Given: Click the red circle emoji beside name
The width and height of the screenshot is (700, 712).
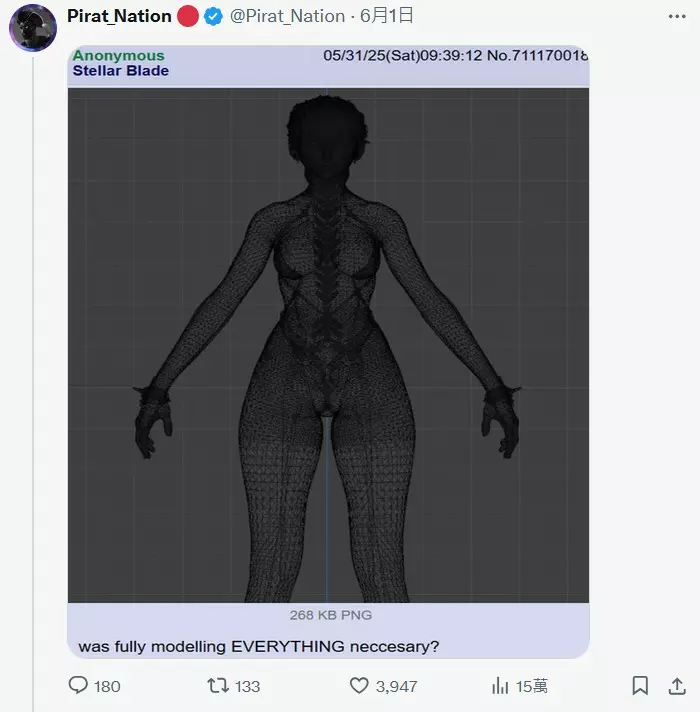Looking at the screenshot, I should [188, 16].
